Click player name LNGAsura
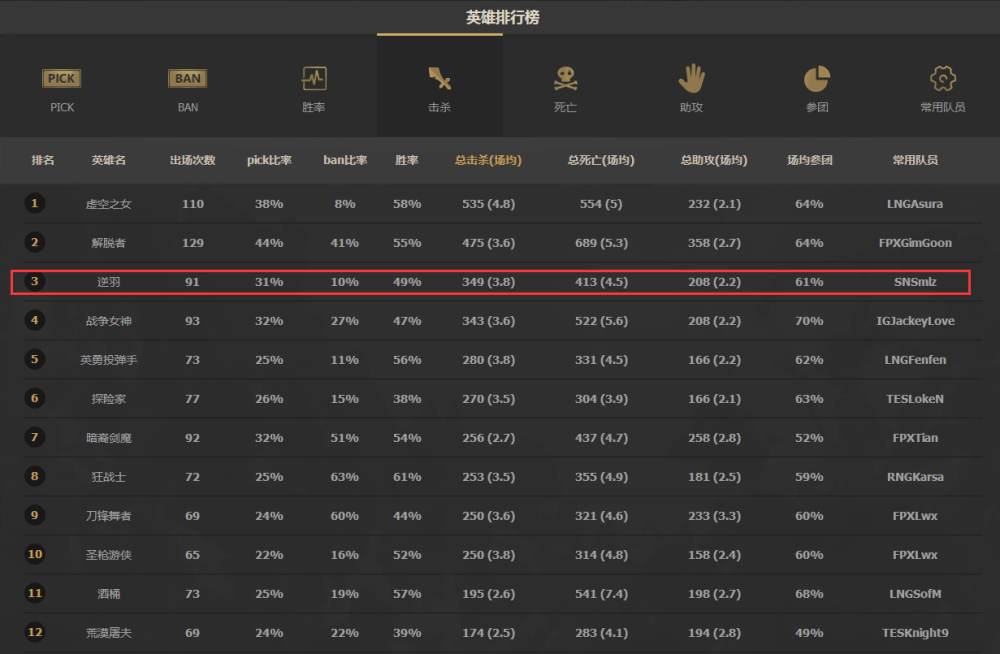 point(915,204)
